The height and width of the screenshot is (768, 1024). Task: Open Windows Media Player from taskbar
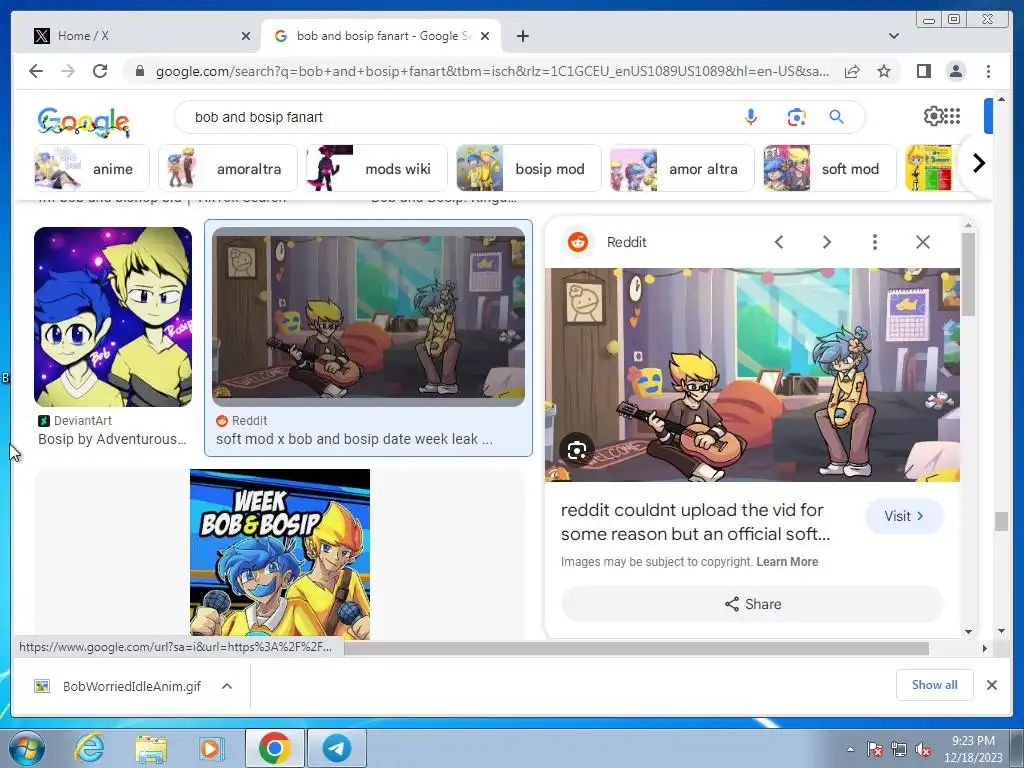[211, 748]
